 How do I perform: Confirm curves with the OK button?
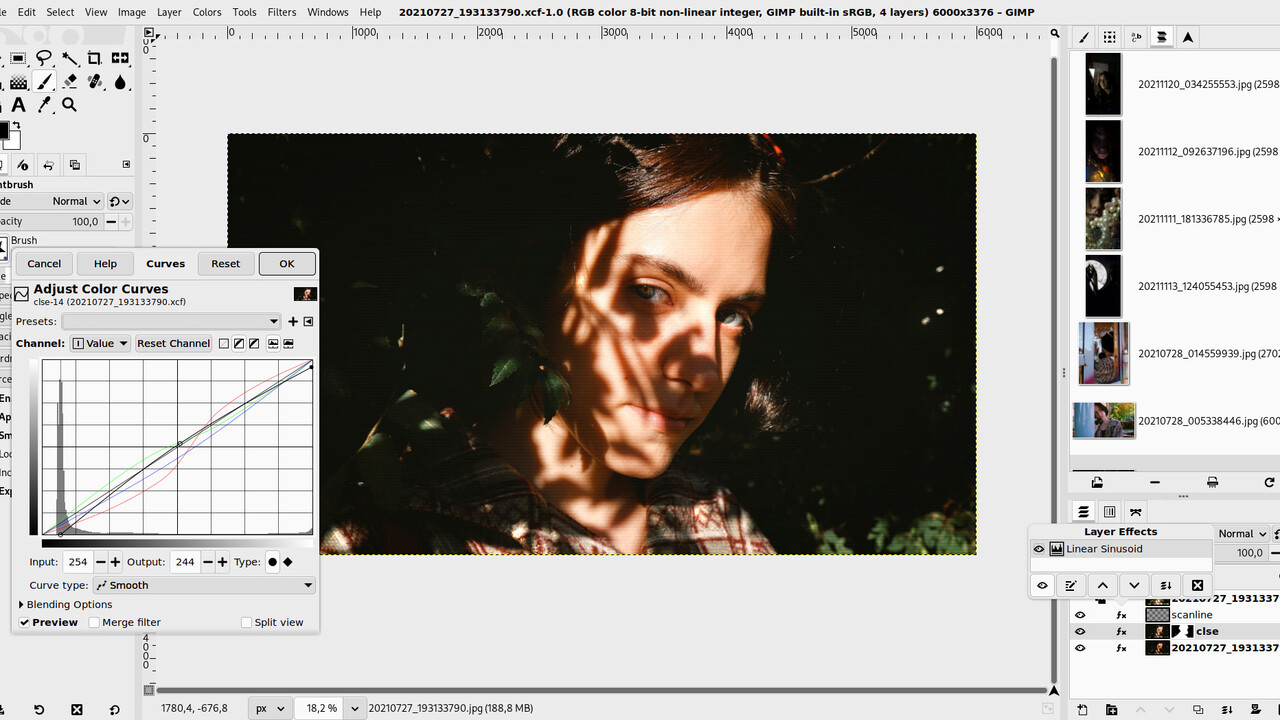pyautogui.click(x=286, y=263)
